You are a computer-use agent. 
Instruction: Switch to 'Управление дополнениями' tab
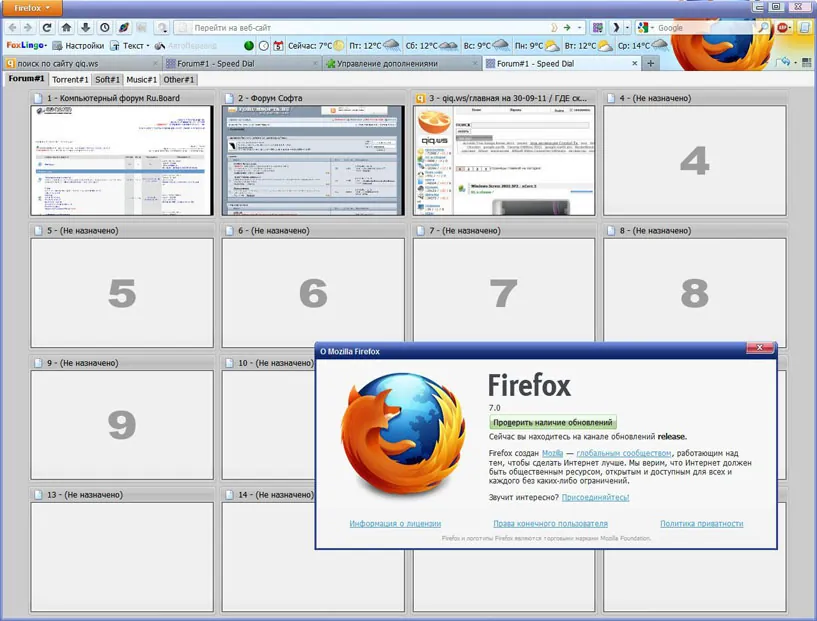click(x=401, y=64)
